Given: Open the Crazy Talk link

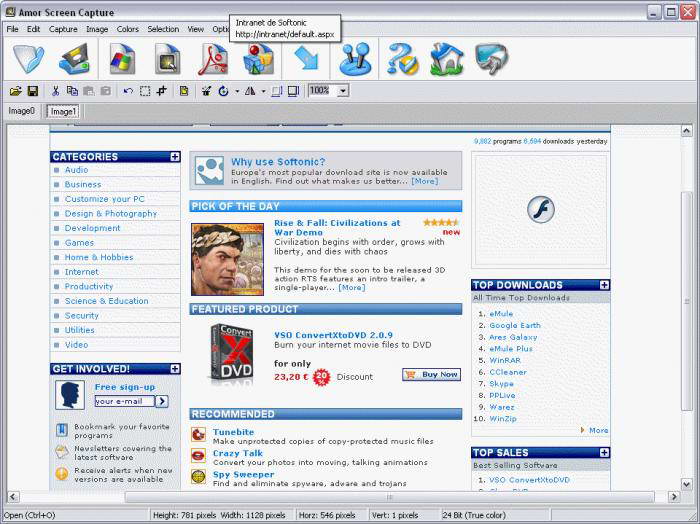Looking at the screenshot, I should (x=238, y=453).
